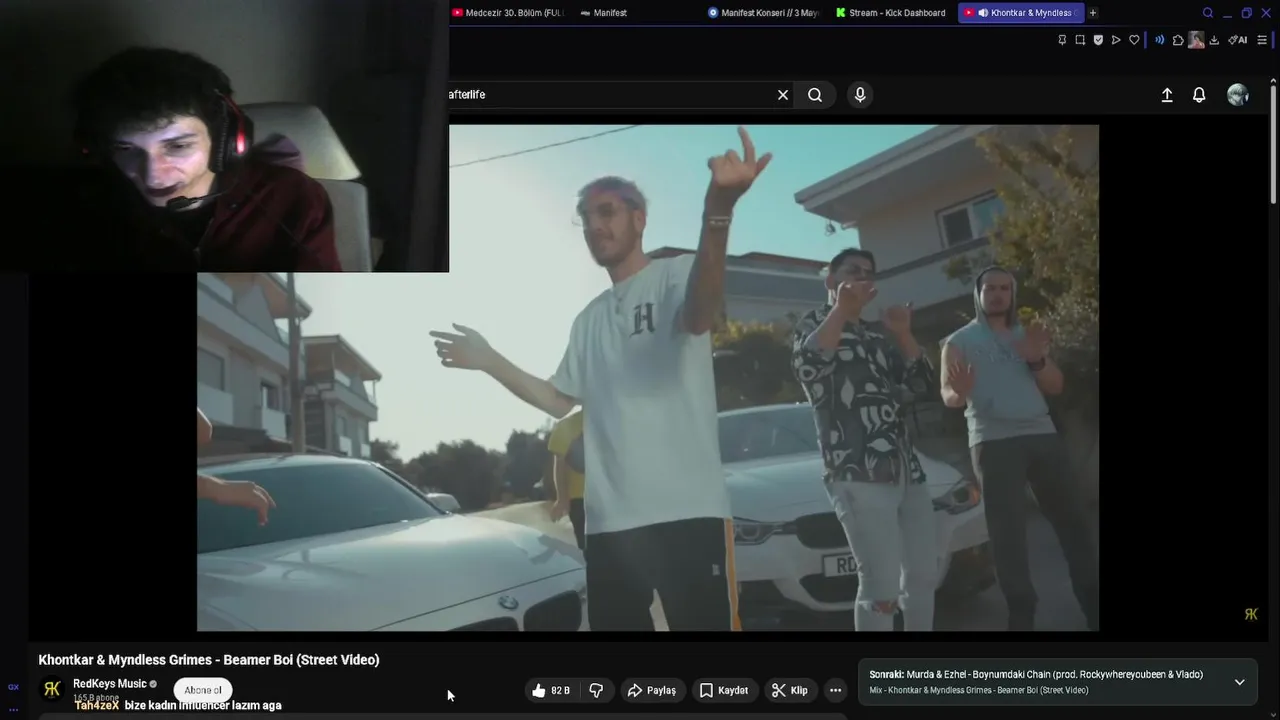
Task: Mute audio on the Khontkar tab speaker icon
Action: pyautogui.click(x=983, y=13)
